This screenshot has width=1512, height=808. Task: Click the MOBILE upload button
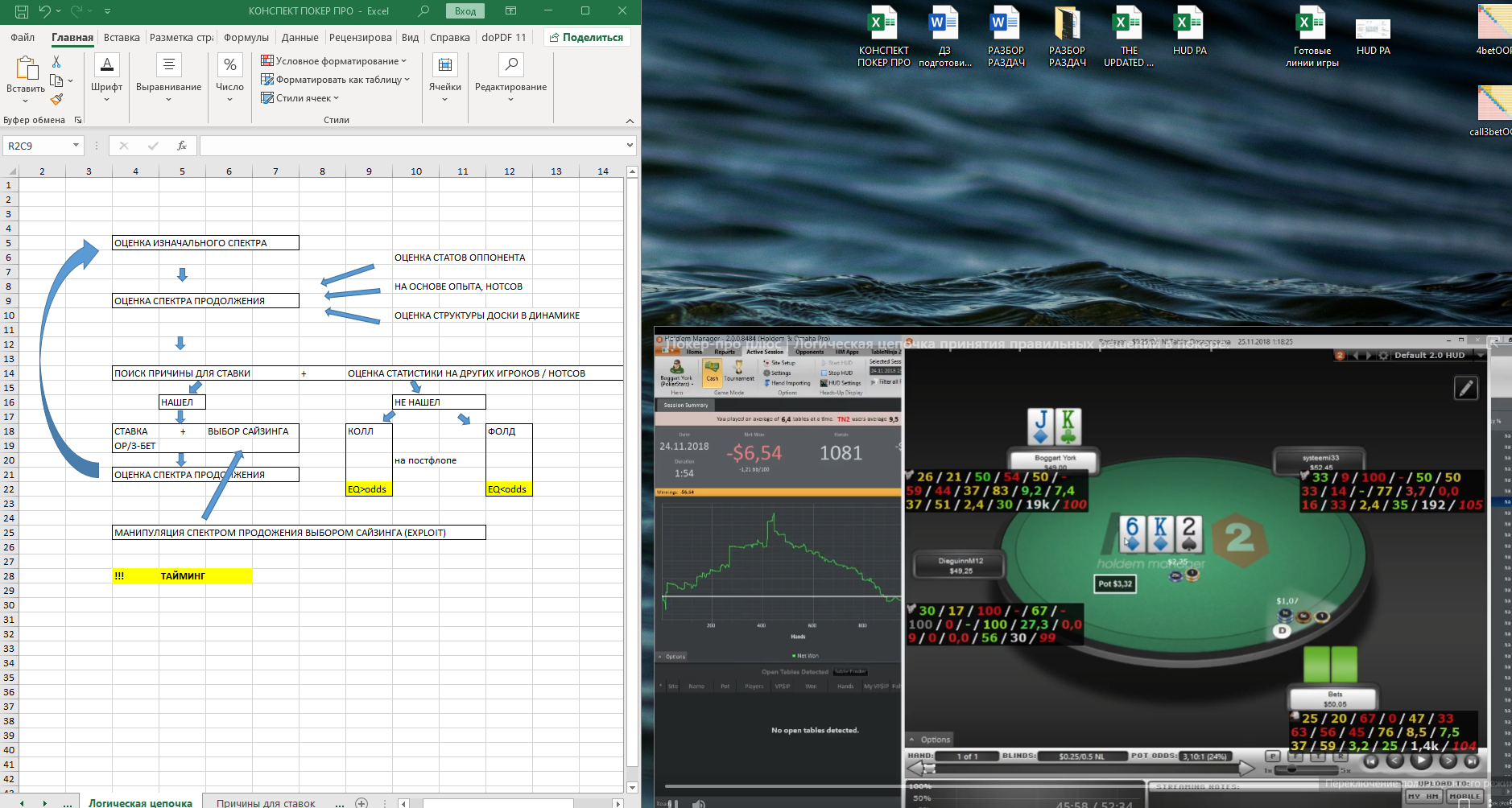pyautogui.click(x=1465, y=796)
